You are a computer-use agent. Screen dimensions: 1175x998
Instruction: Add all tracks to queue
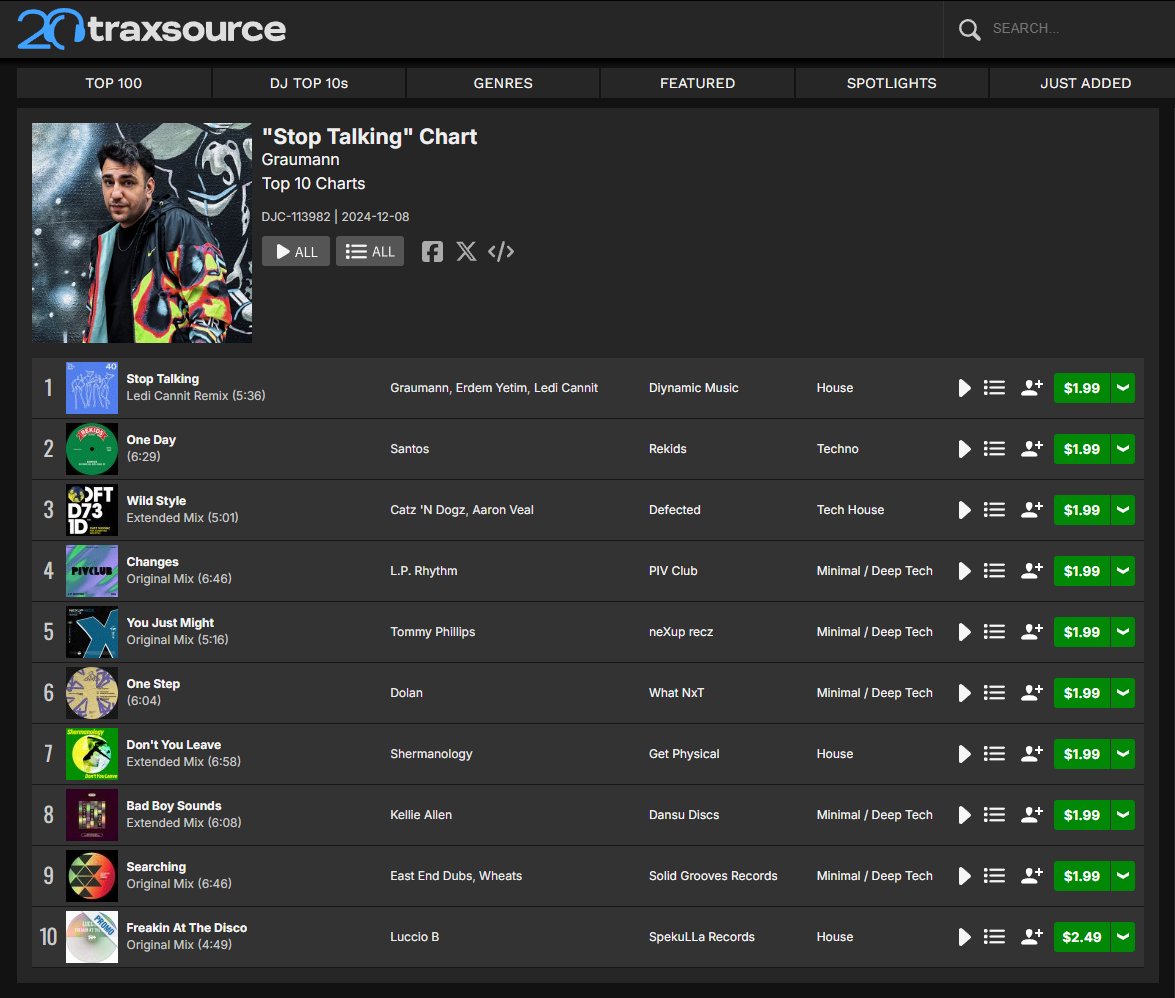point(370,252)
